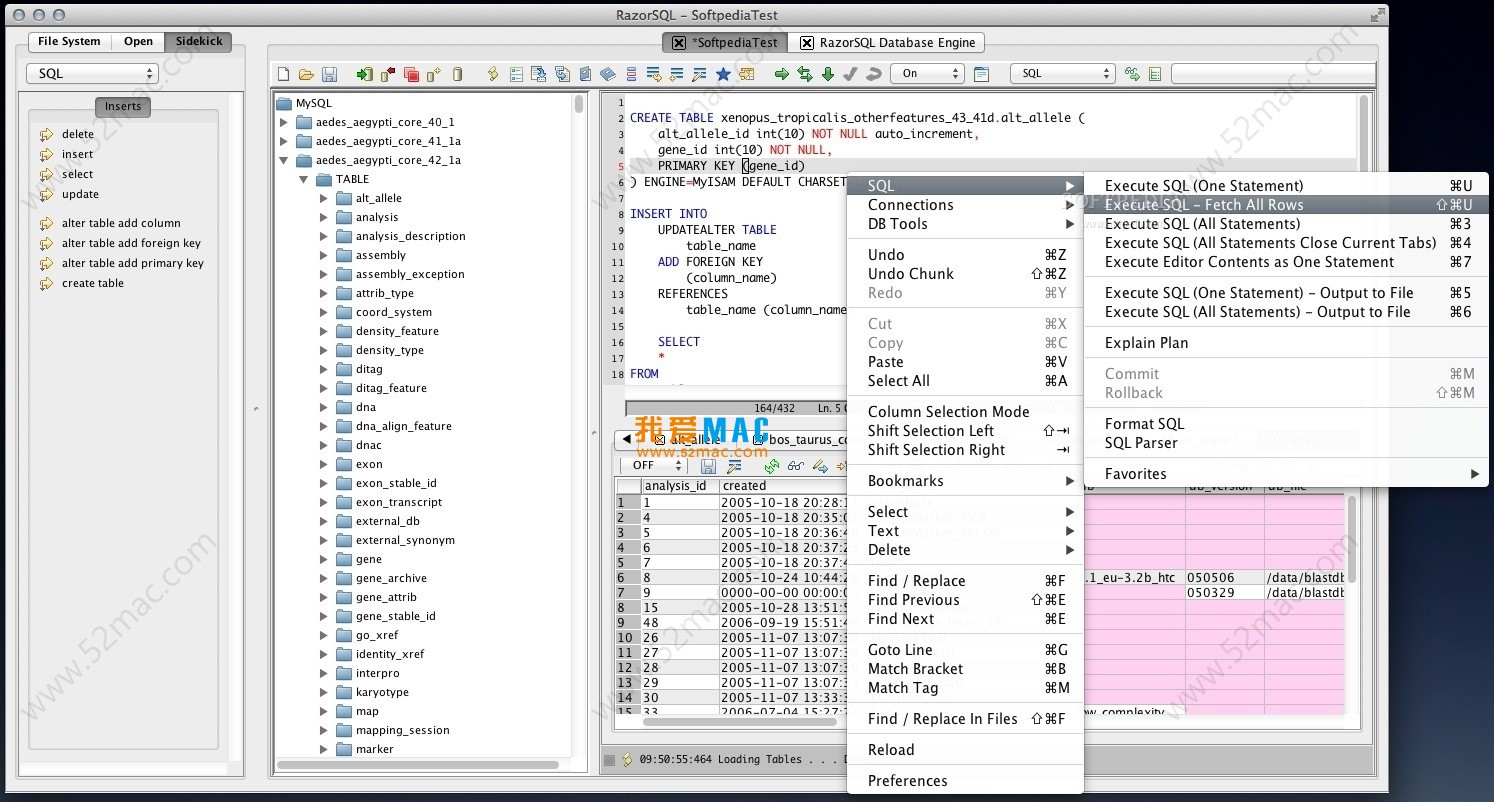This screenshot has height=802, width=1494.
Task: Expand the alt_allele table node
Action: tap(323, 198)
